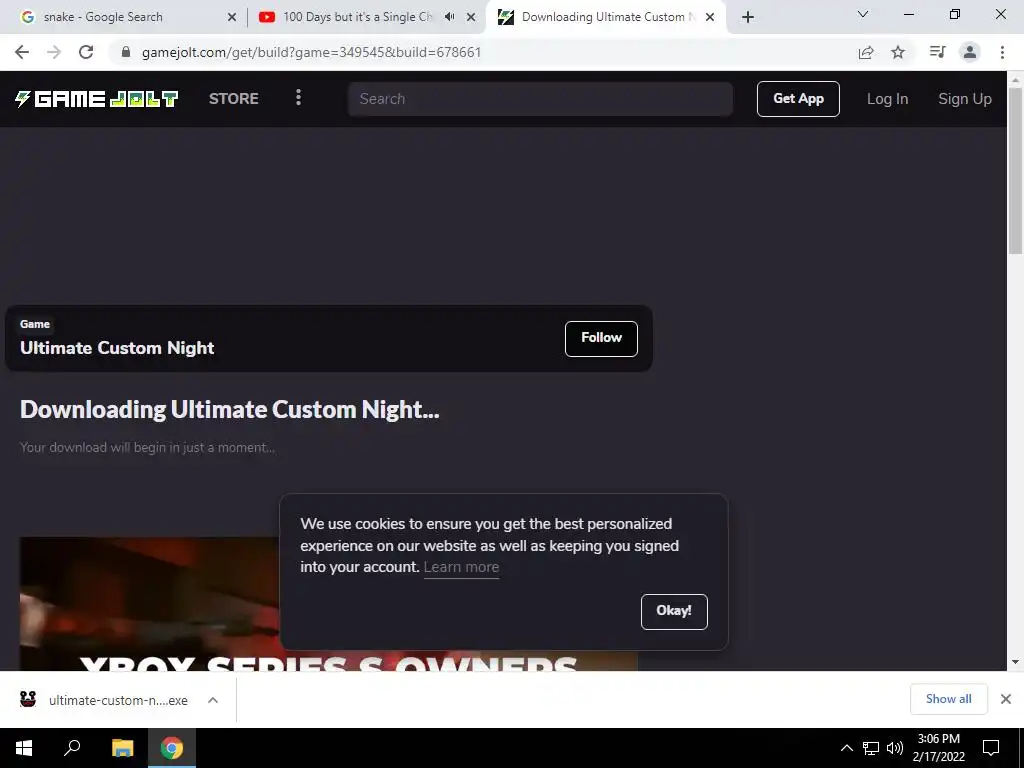Image resolution: width=1024 pixels, height=768 pixels.
Task: Open the cookie Learn more link
Action: click(x=461, y=567)
